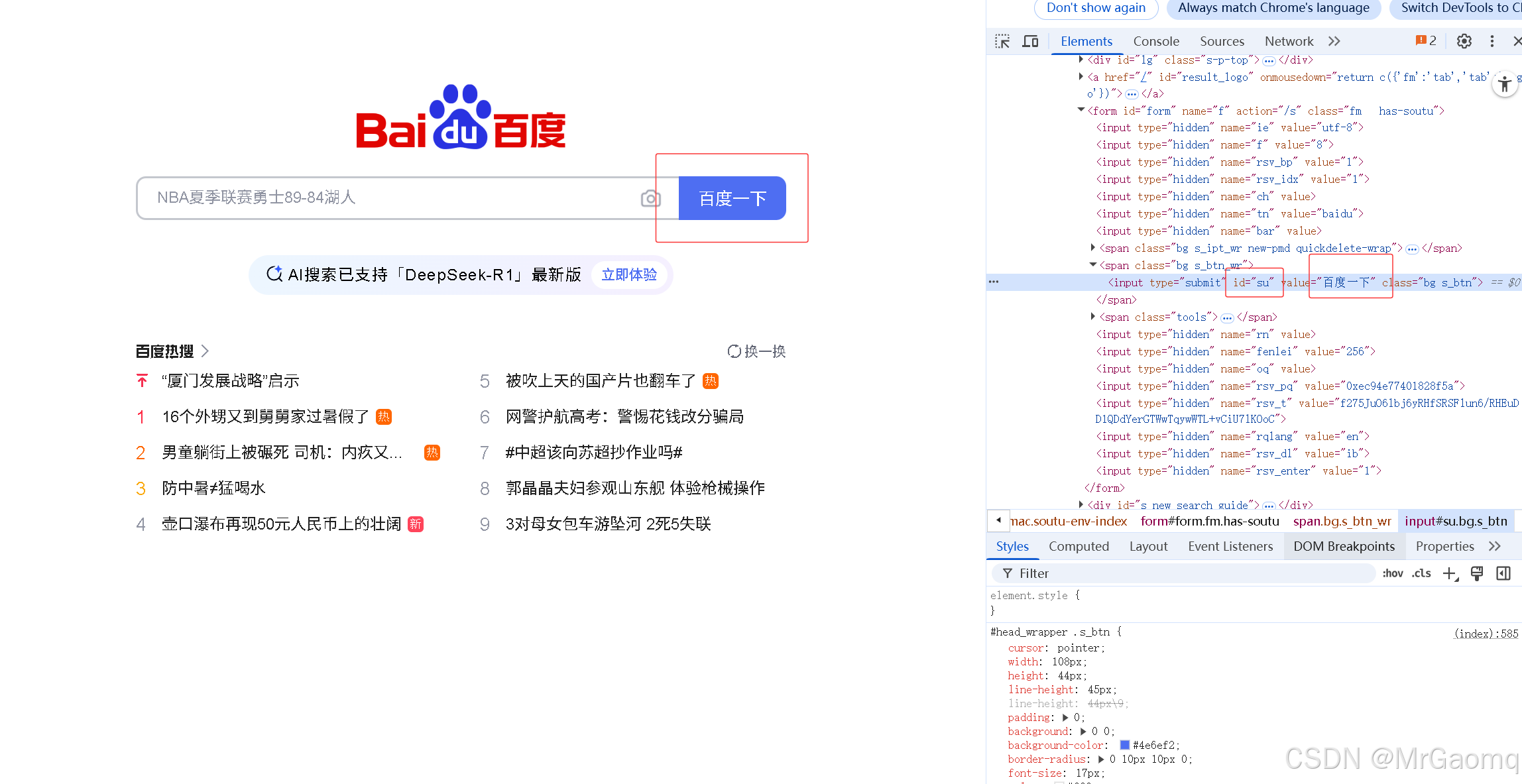Open the Computed styles tab
The width and height of the screenshot is (1522, 784).
coord(1079,547)
